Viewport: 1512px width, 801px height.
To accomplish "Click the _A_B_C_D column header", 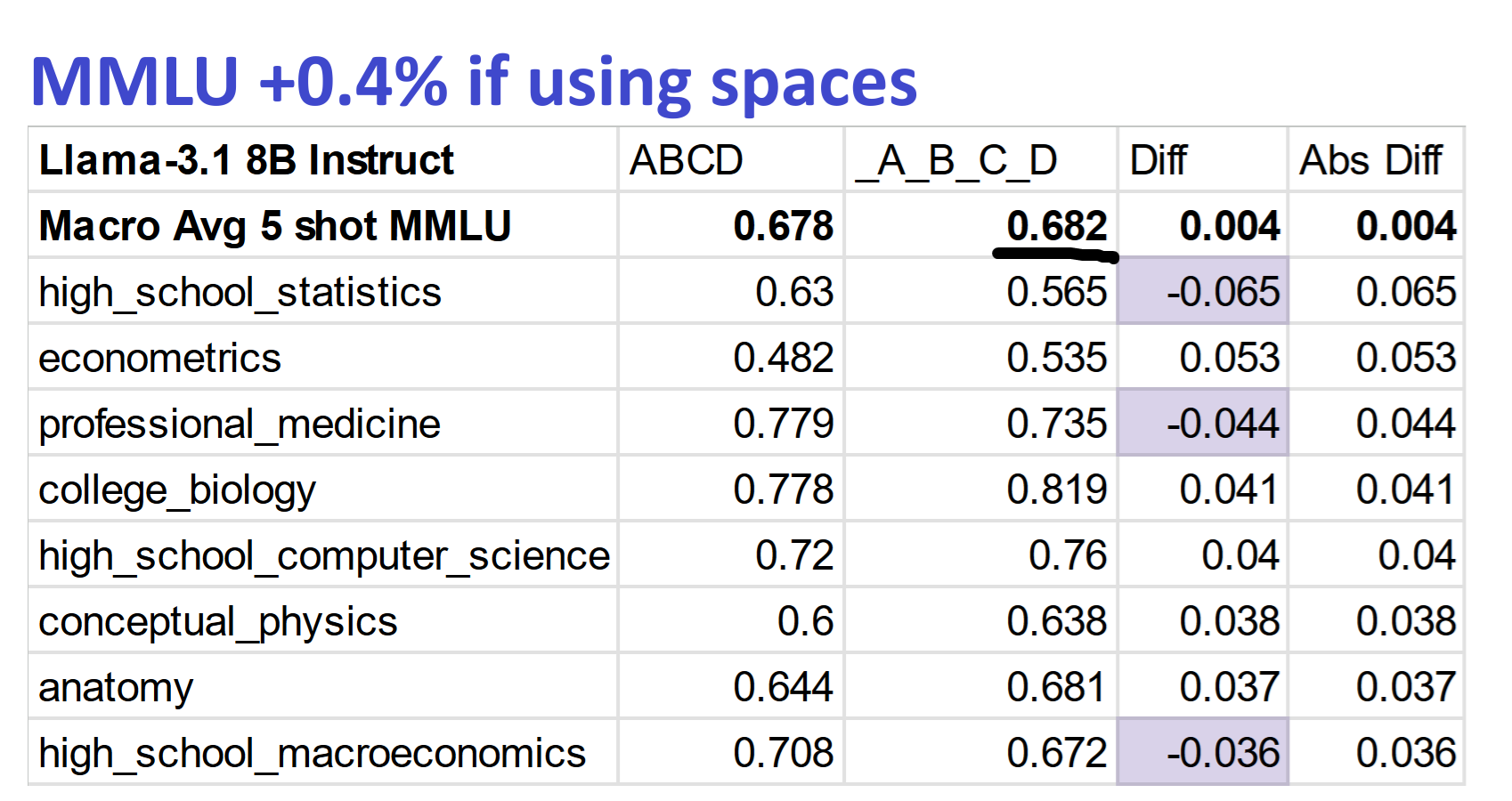I will tap(956, 161).
